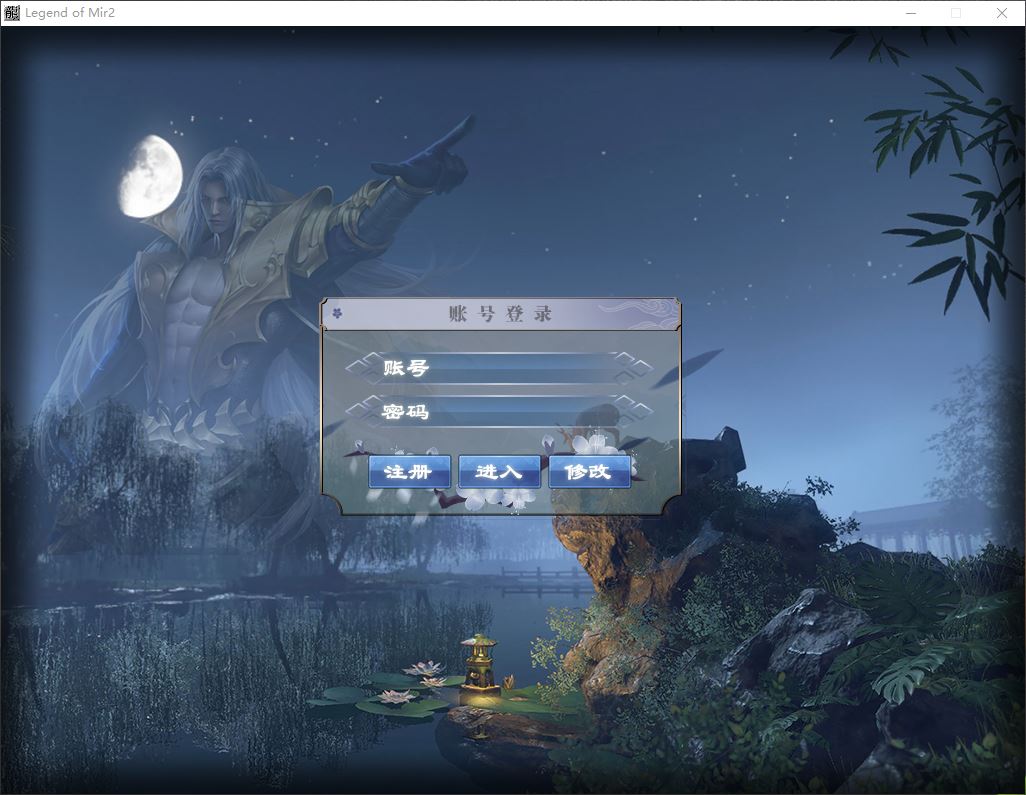
Task: Click the flower icon in login header
Action: click(338, 313)
